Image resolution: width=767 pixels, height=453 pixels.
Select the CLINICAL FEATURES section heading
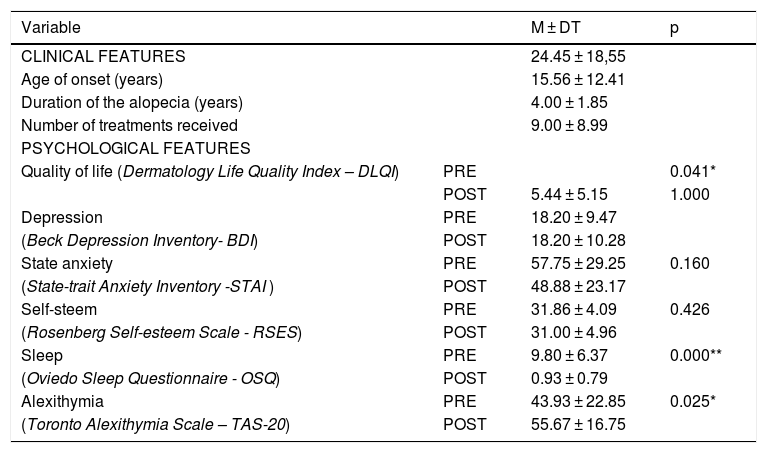103,57
